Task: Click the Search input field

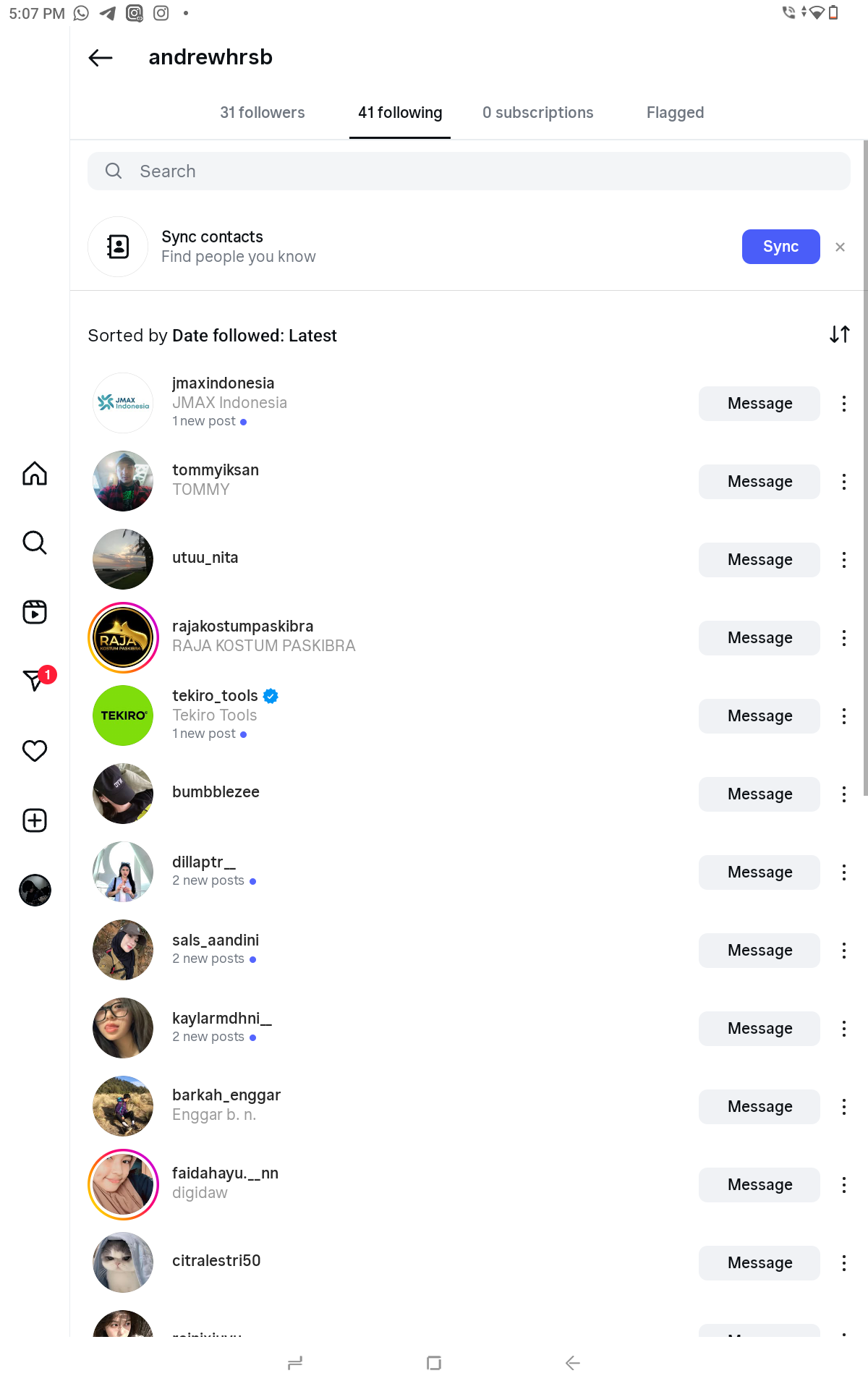Action: 469,171
